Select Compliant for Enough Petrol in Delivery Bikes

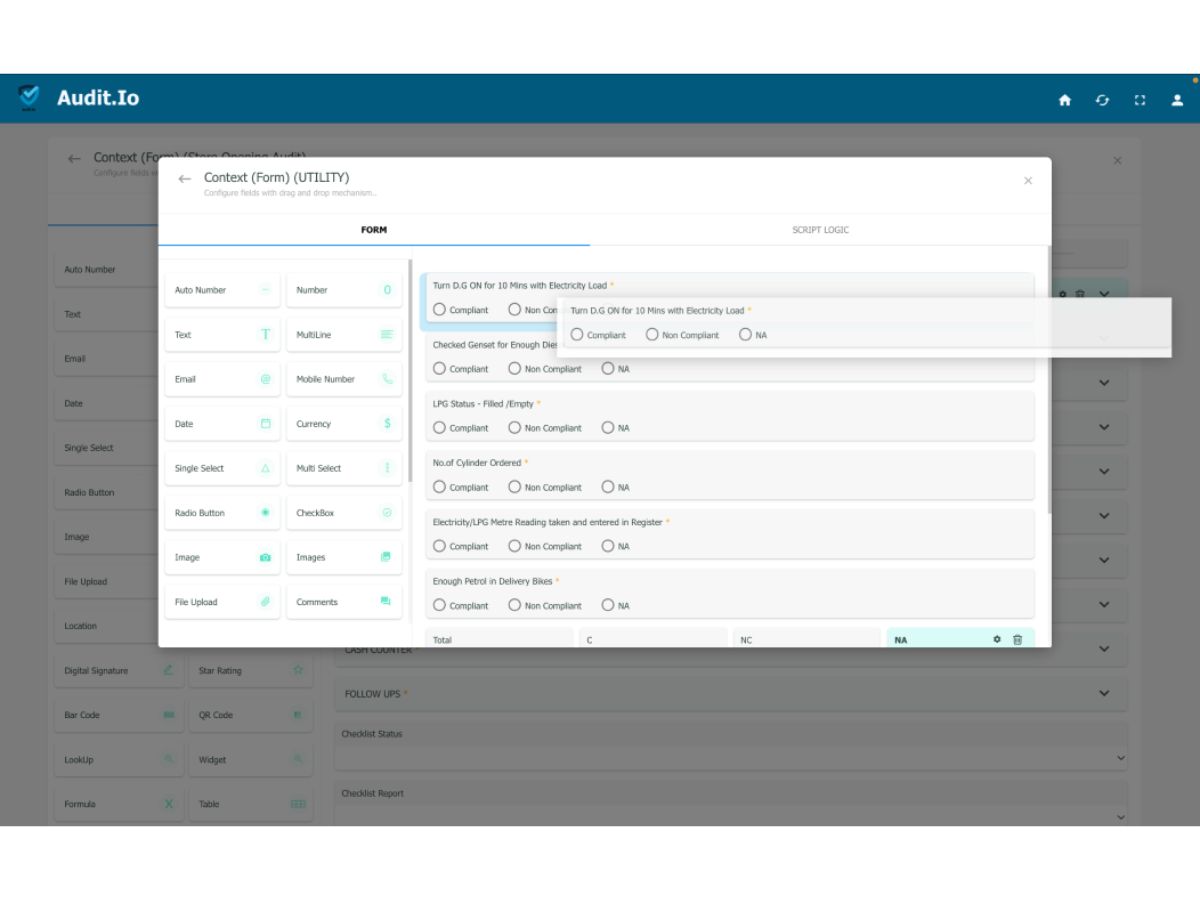[x=439, y=605]
